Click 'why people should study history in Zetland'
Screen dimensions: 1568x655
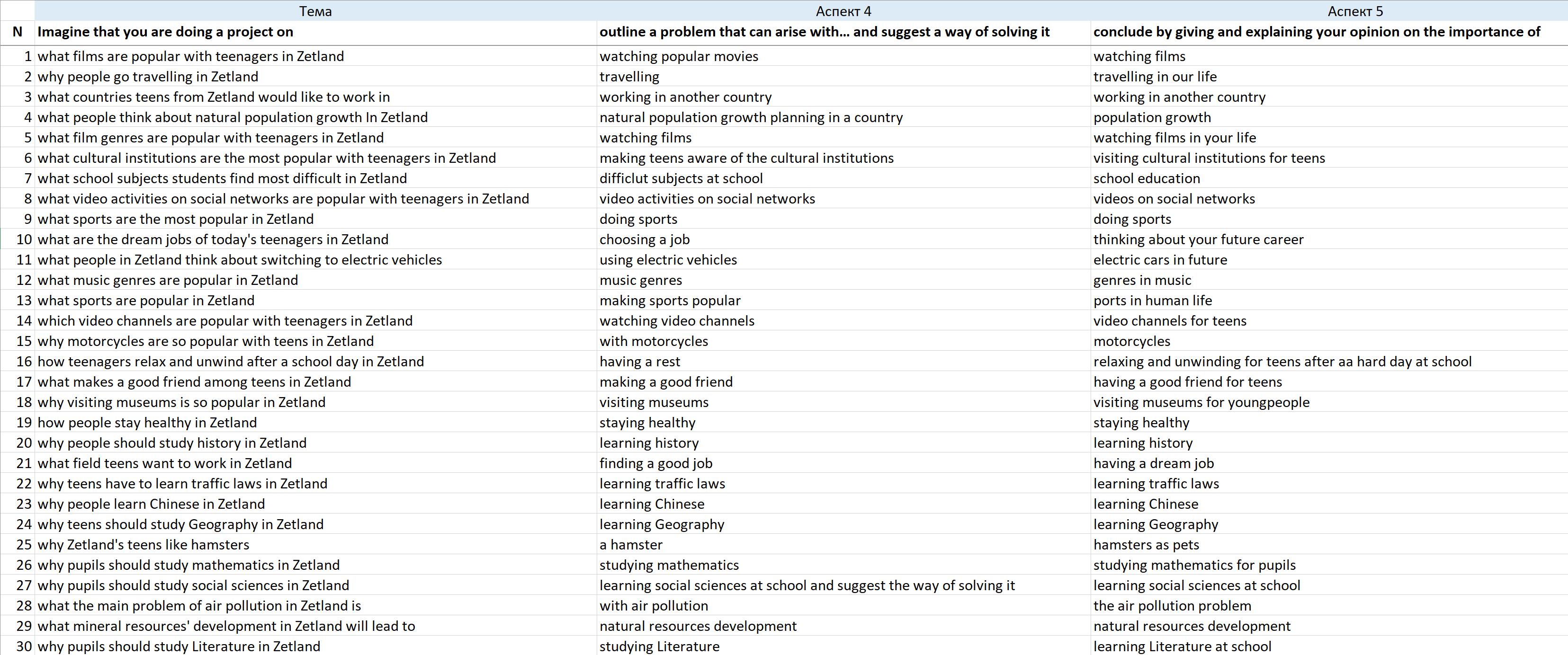point(315,443)
